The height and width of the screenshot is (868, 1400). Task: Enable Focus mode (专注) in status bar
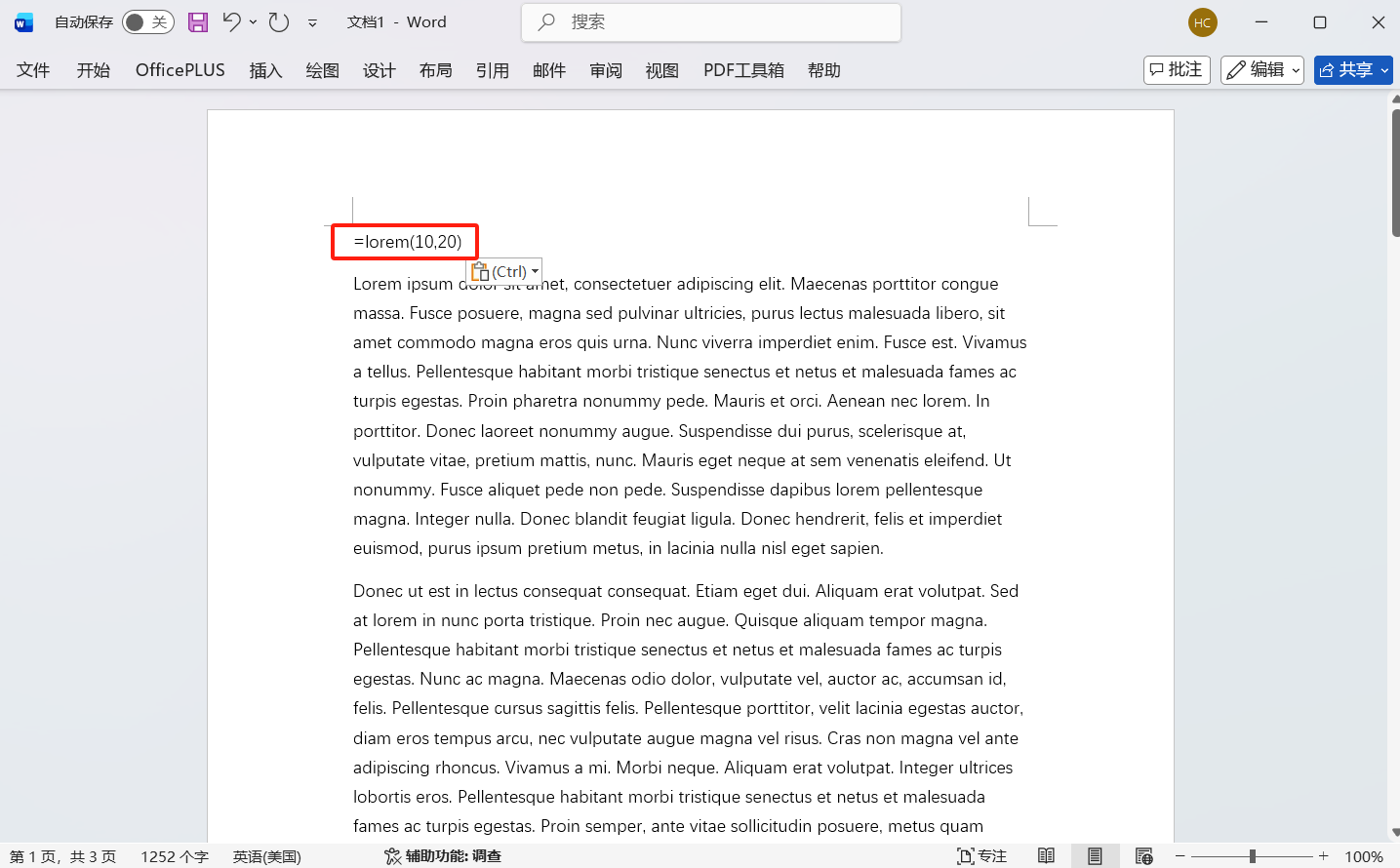tap(981, 855)
